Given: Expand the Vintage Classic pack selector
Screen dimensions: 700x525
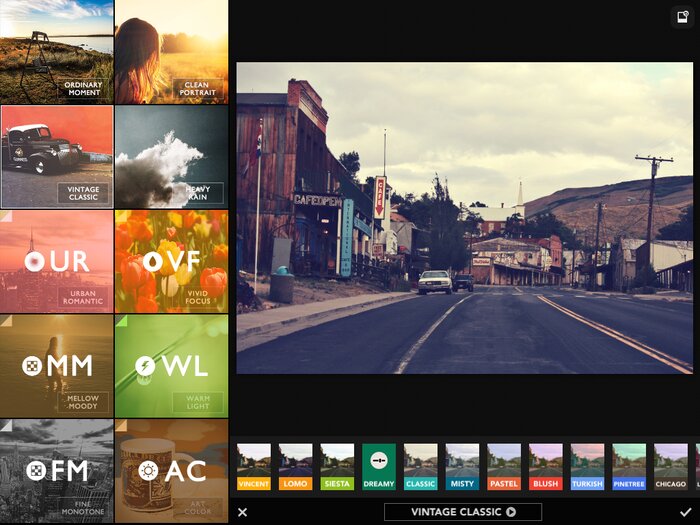Looking at the screenshot, I should 463,512.
